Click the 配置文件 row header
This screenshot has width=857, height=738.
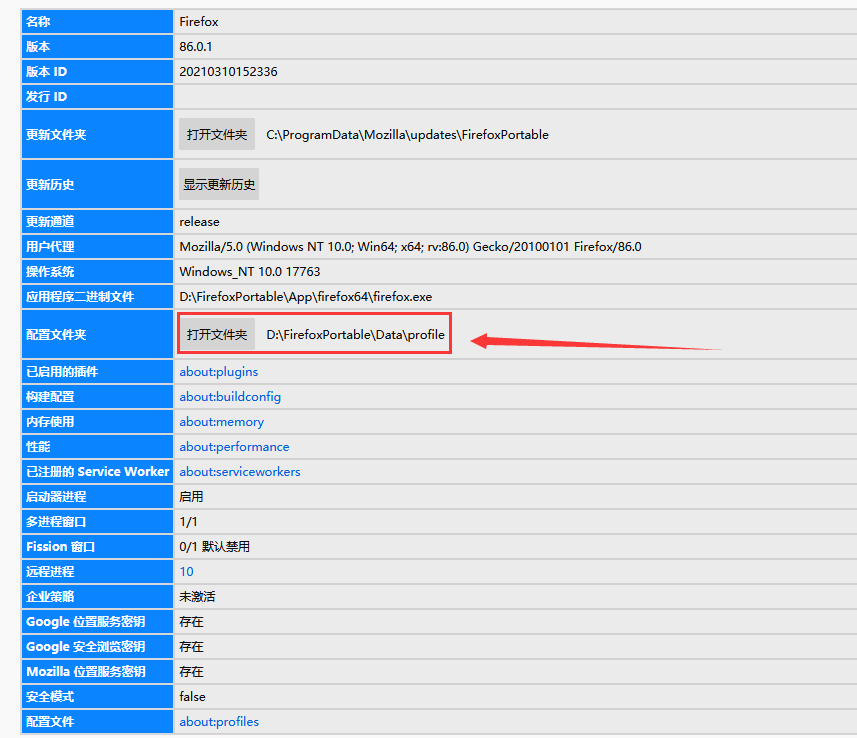click(x=97, y=722)
